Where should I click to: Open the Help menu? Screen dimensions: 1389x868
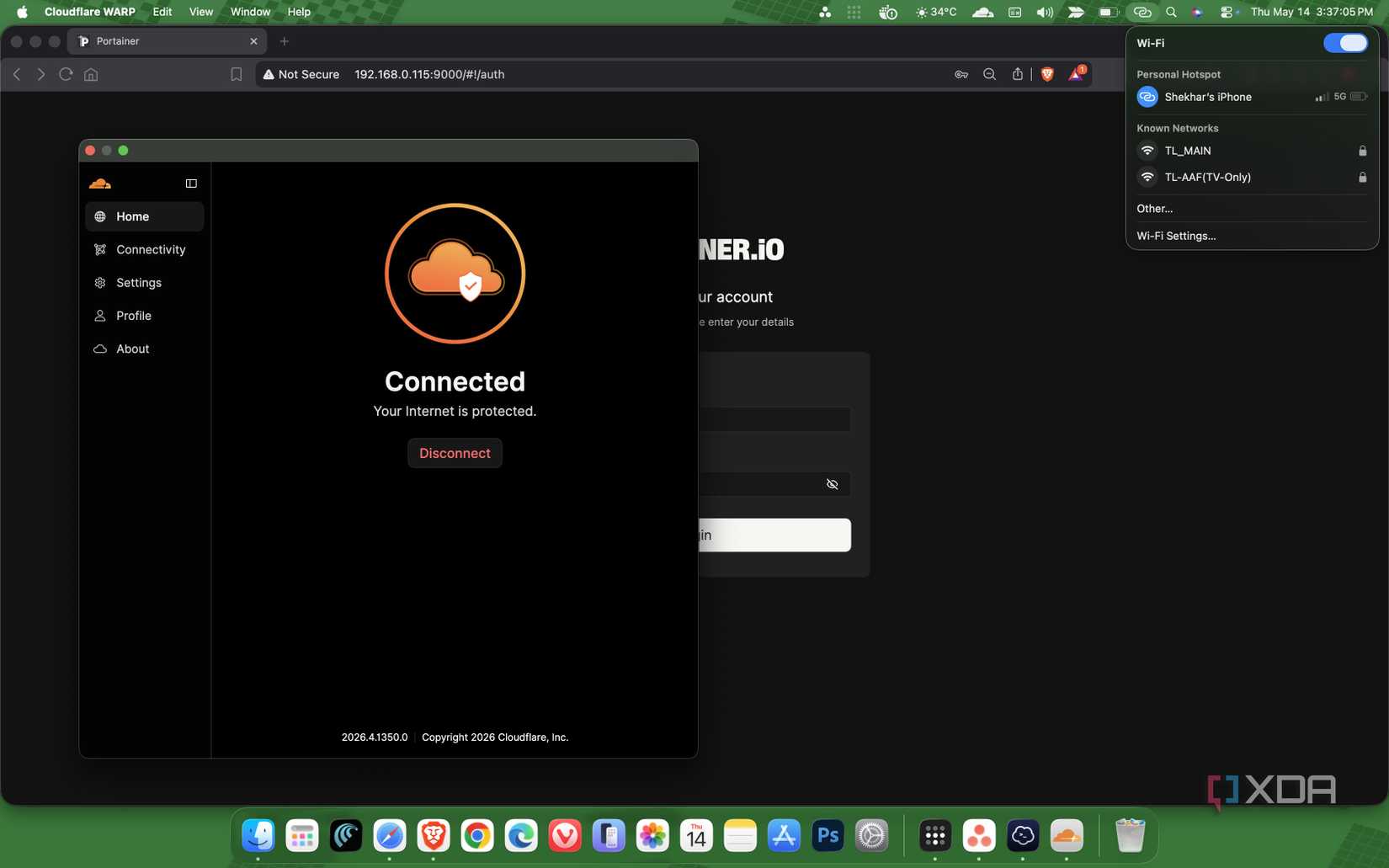299,12
